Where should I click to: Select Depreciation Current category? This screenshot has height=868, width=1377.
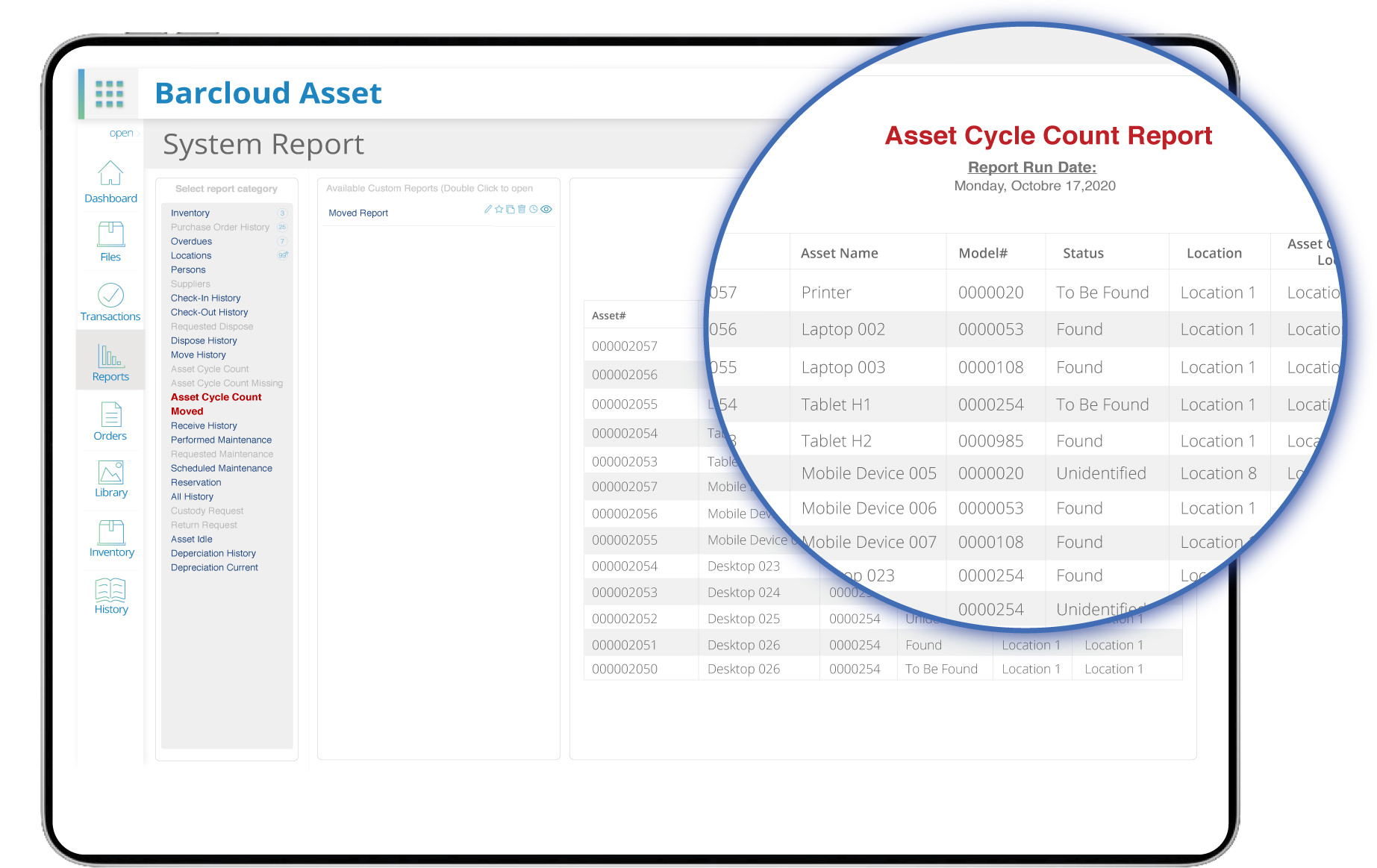point(215,568)
